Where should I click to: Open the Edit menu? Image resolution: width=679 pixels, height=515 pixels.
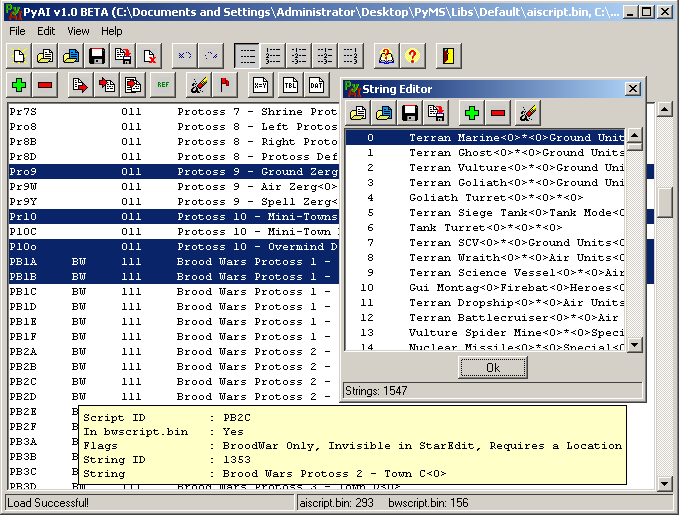point(46,31)
